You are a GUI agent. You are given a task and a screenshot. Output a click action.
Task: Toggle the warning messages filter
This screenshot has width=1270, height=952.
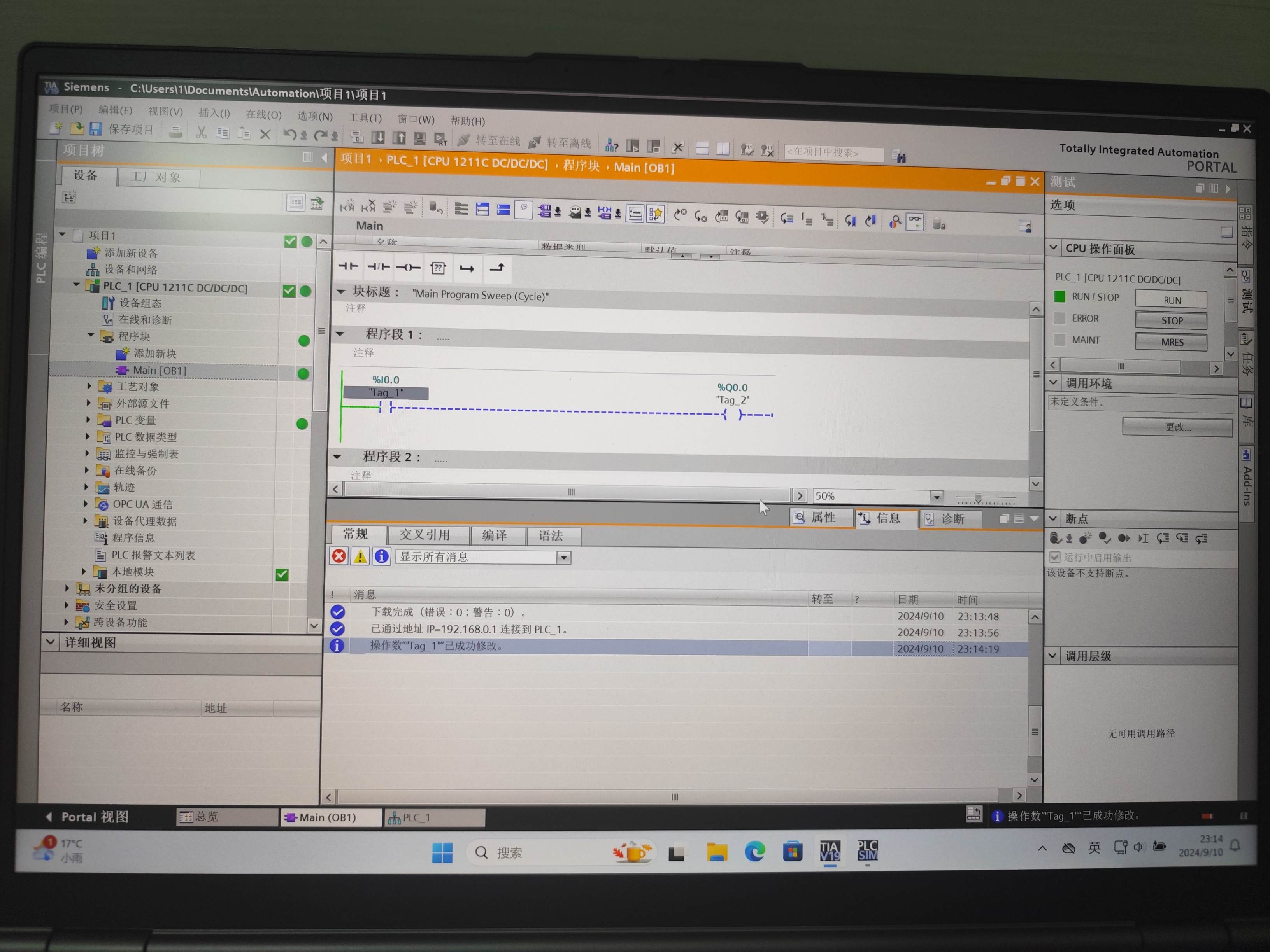[x=360, y=556]
